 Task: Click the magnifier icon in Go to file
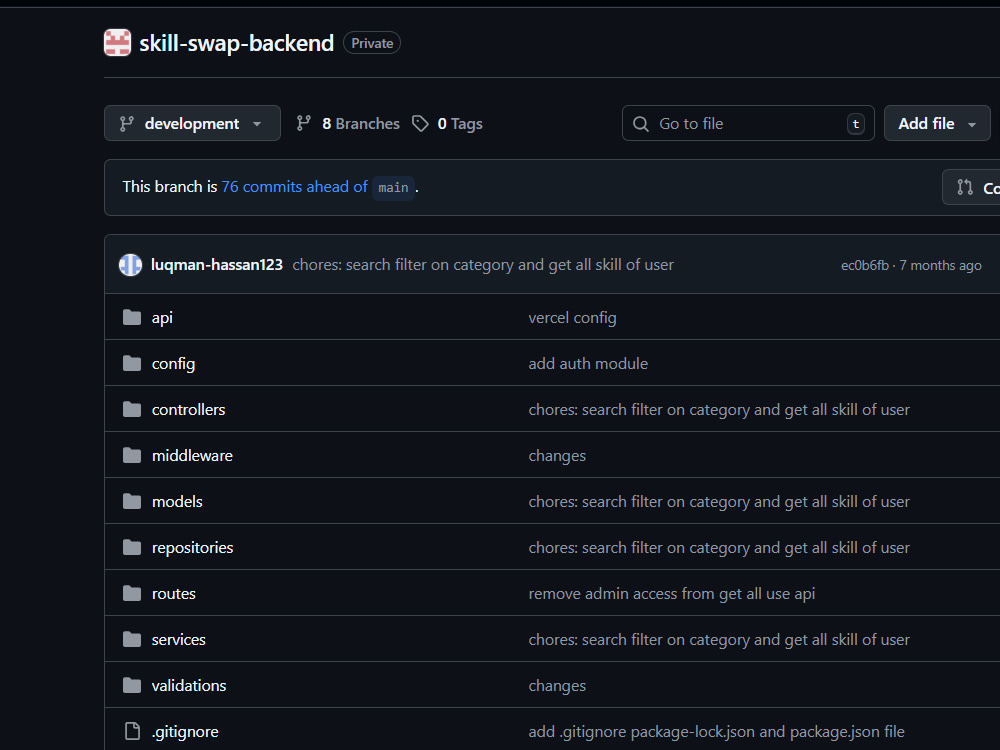click(x=640, y=124)
